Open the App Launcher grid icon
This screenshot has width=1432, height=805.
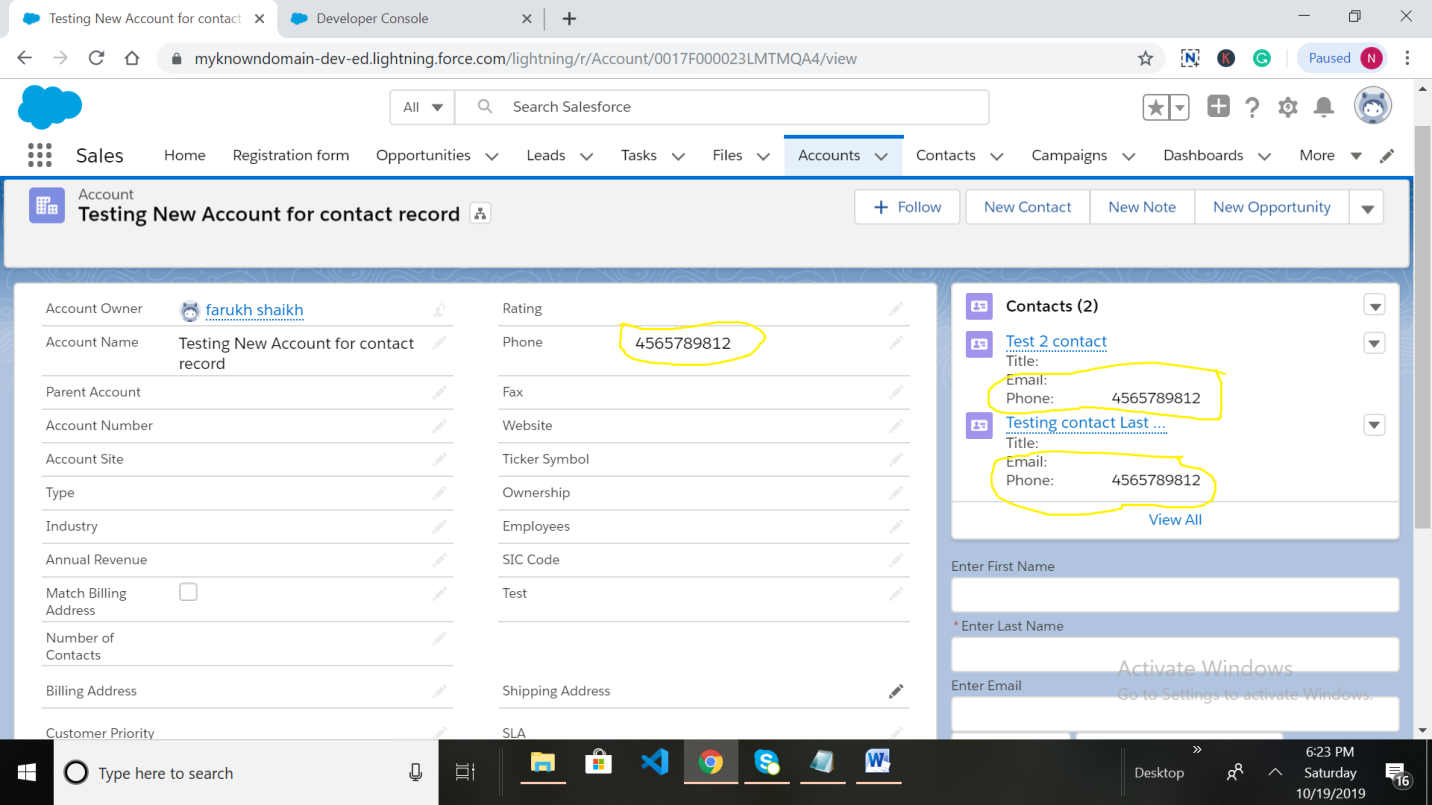point(38,155)
